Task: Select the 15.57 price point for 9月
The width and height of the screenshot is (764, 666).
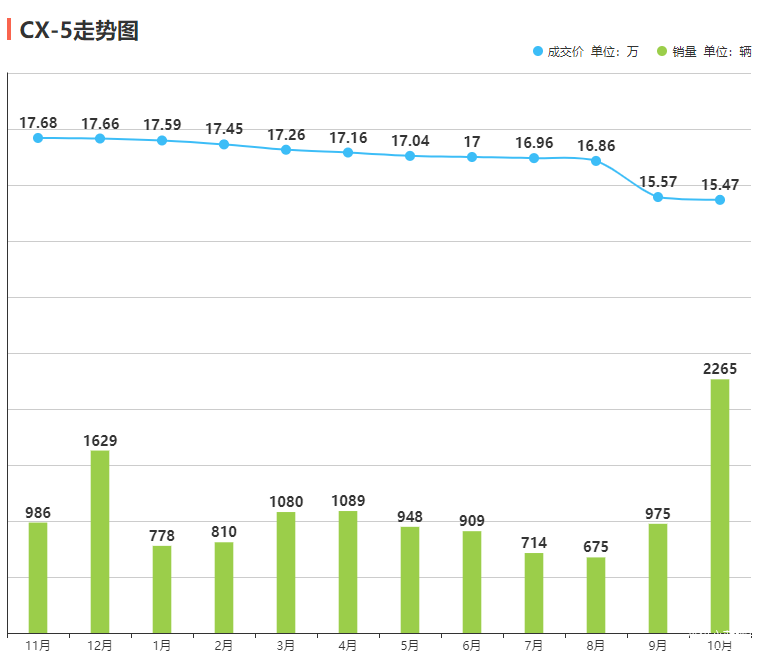Action: [658, 197]
